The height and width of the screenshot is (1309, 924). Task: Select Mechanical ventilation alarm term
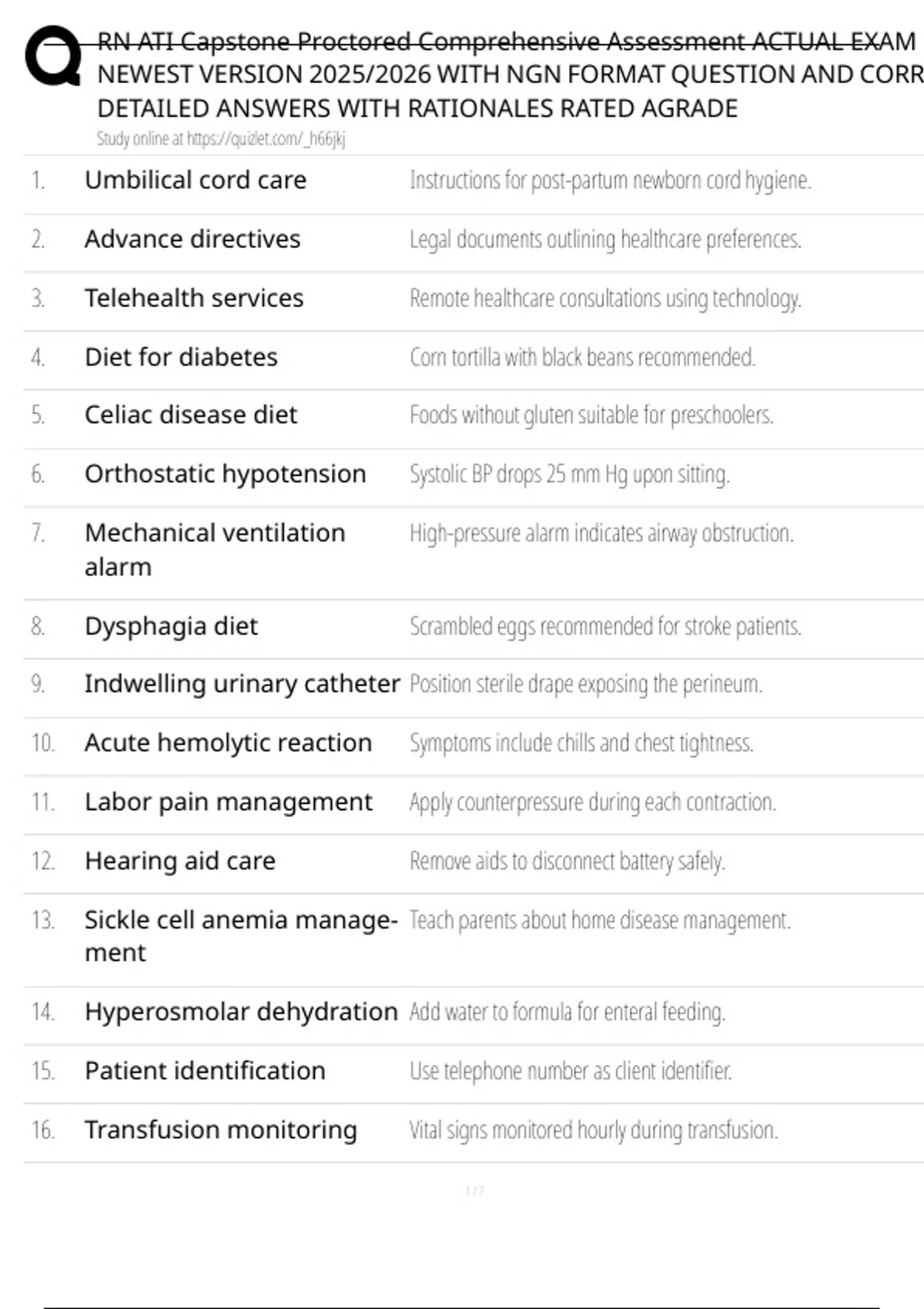(215, 550)
